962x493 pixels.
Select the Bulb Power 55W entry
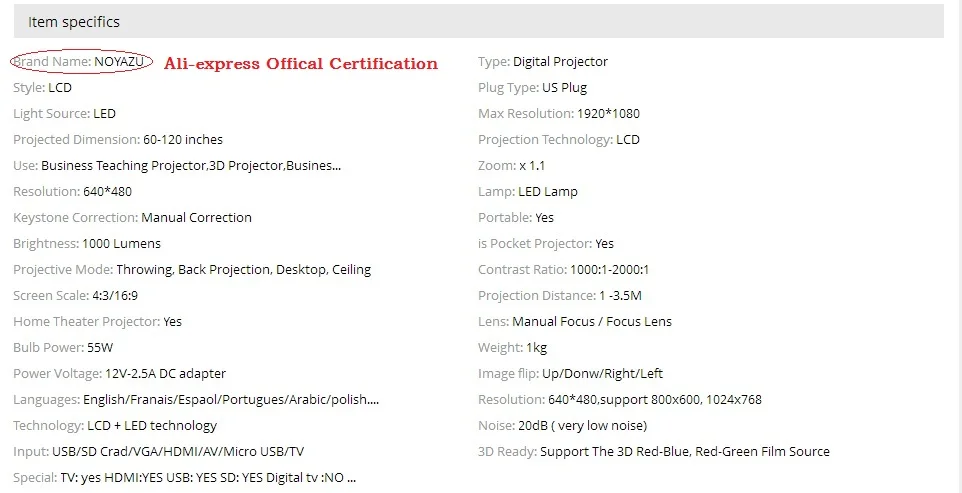point(63,348)
